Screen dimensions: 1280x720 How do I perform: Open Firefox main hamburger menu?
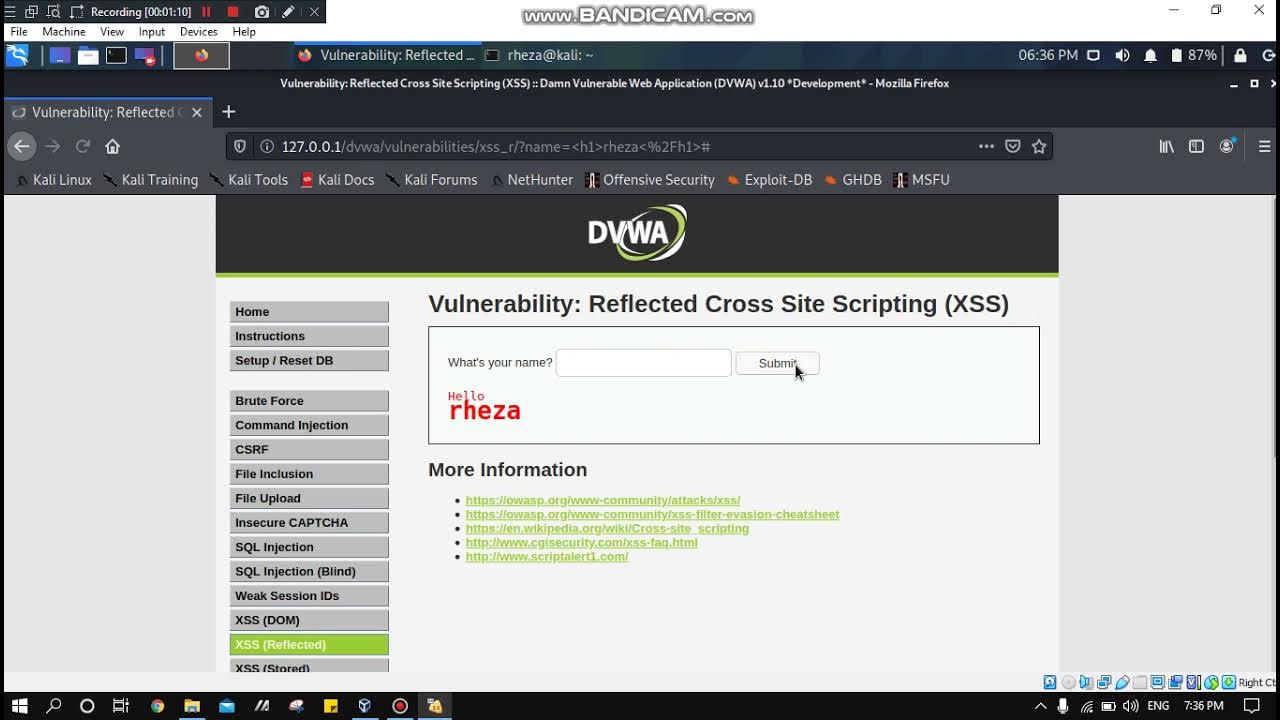1264,146
